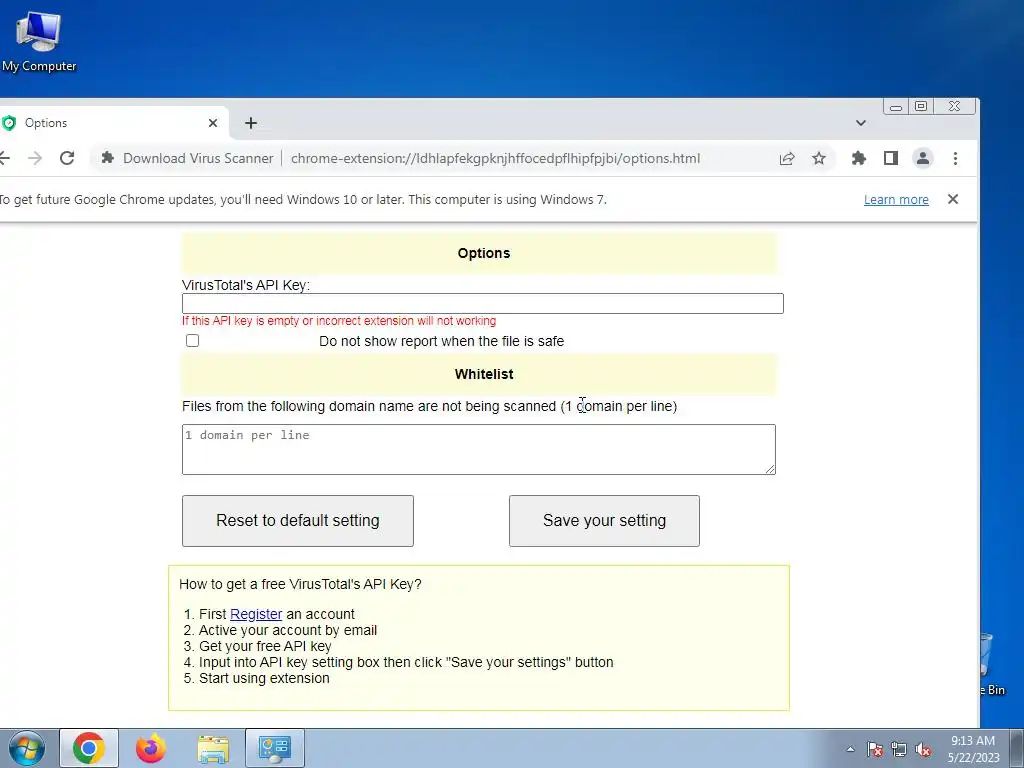Click 'Active your account by email' step
1024x768 pixels.
(x=288, y=630)
